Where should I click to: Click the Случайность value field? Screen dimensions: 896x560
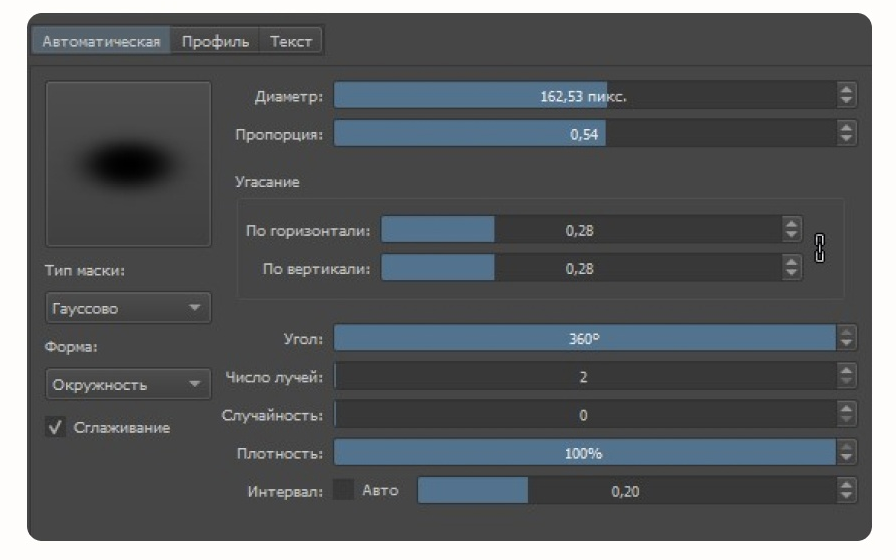tap(585, 415)
